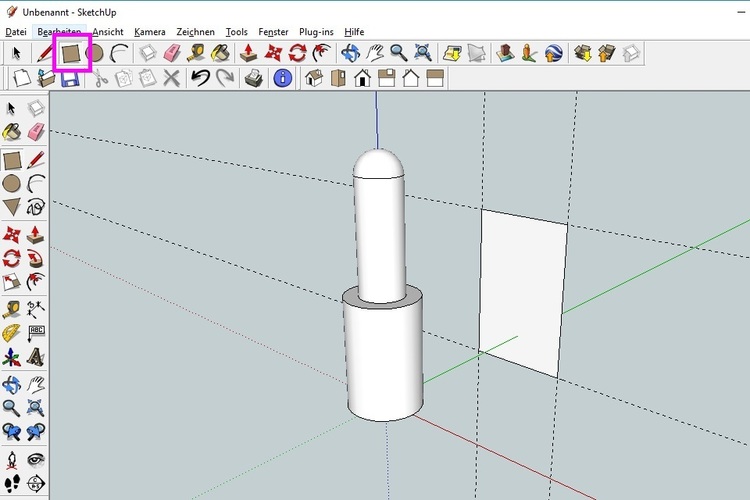Select the Protractor tool
This screenshot has width=750, height=500.
11,333
